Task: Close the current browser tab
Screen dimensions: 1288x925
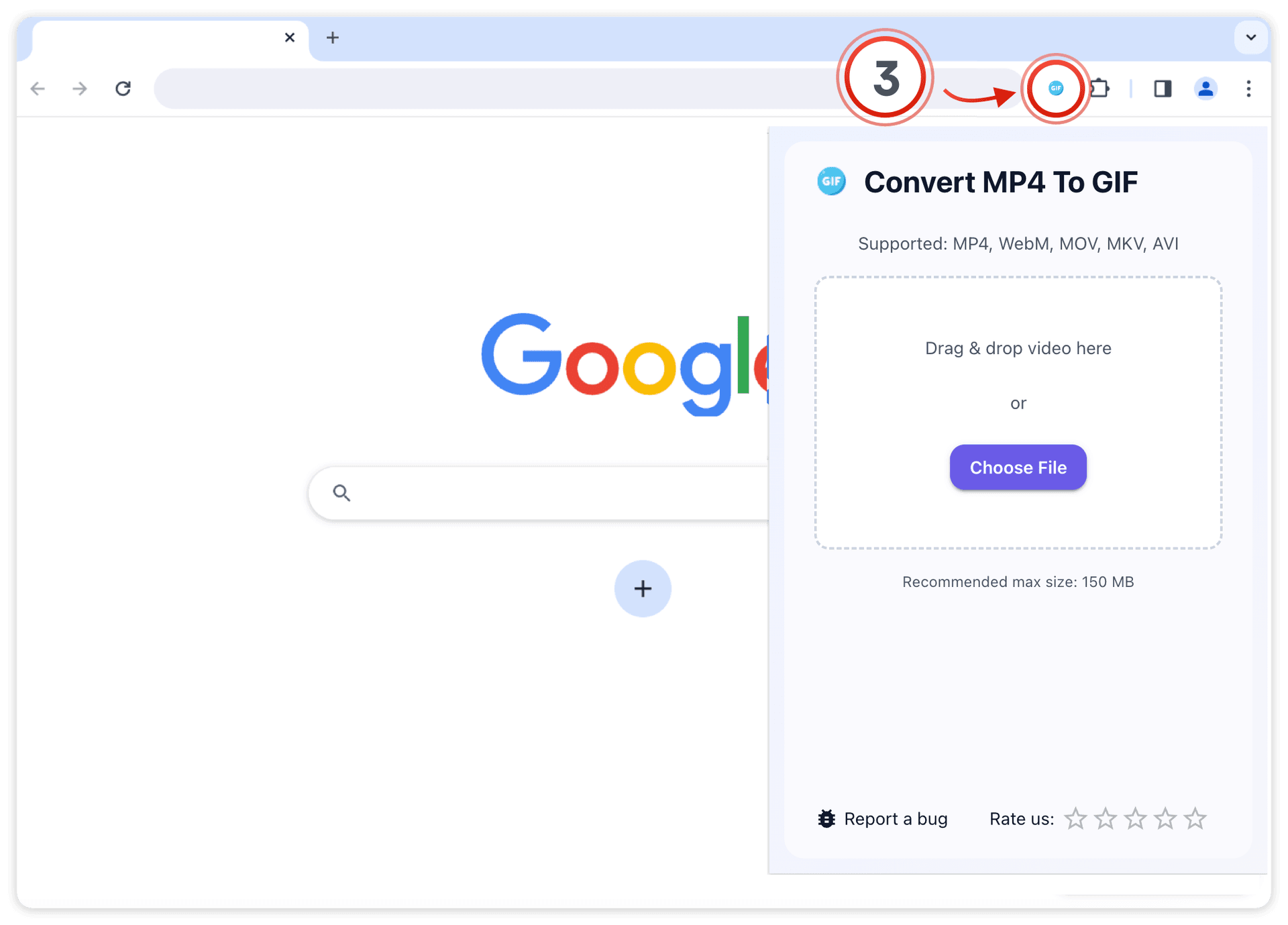Action: [290, 38]
